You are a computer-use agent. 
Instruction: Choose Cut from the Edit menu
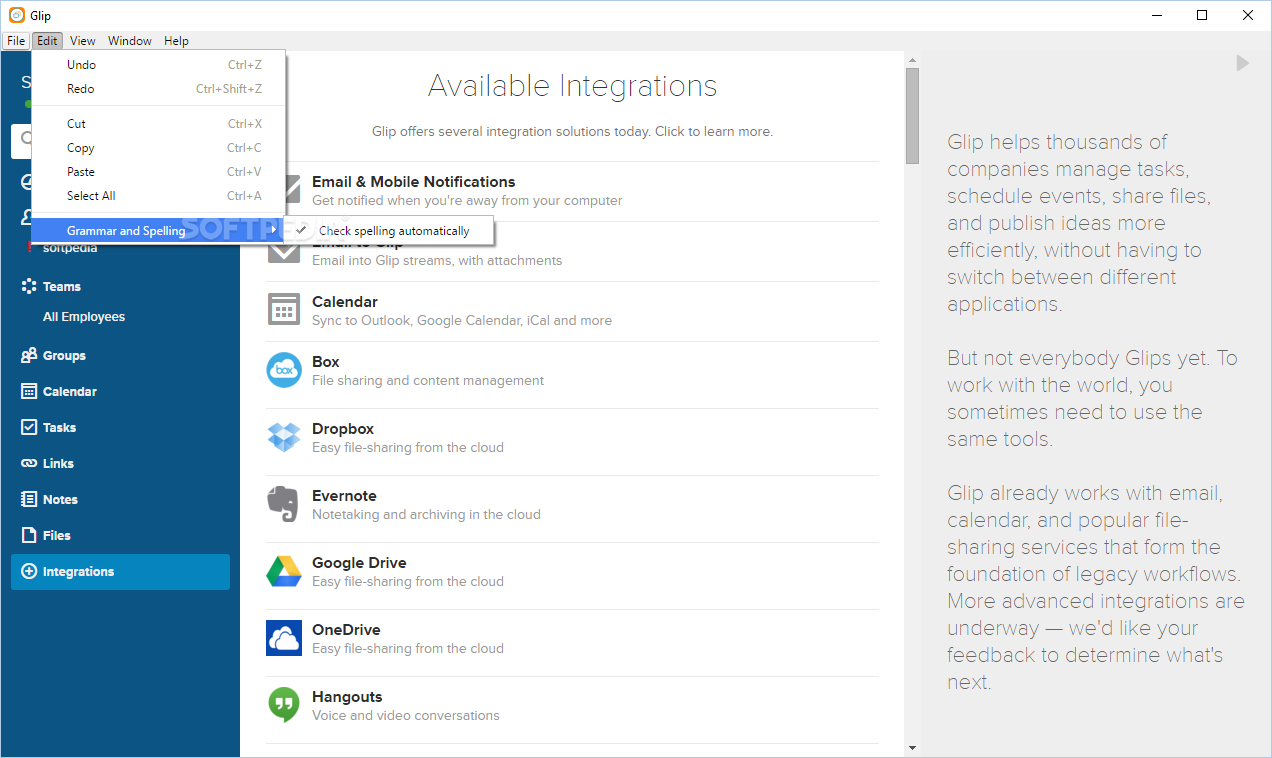click(x=159, y=124)
